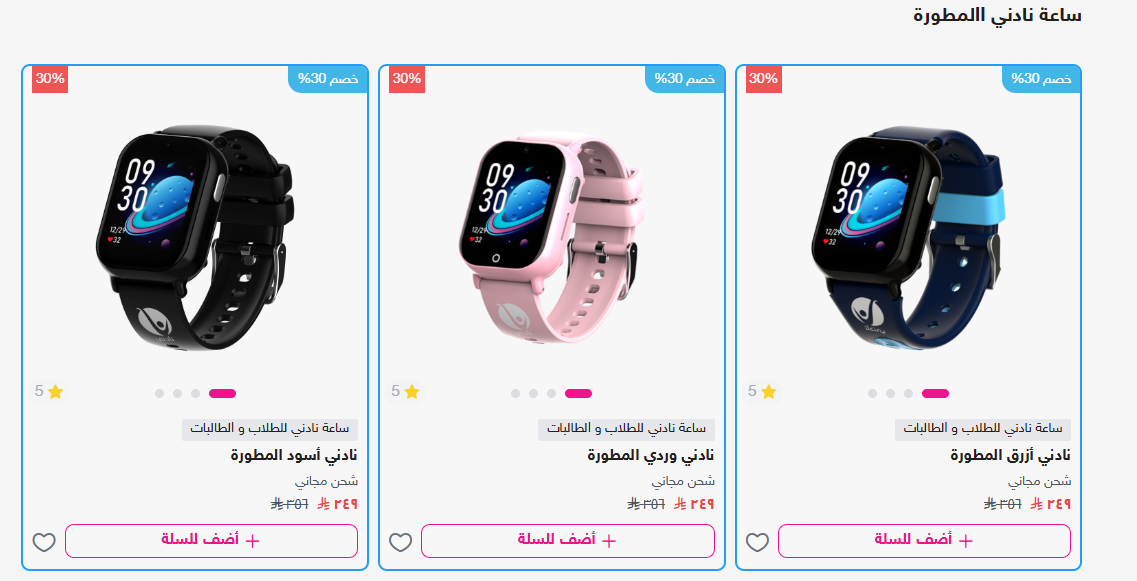Click red 30% badge on black watch

coord(50,79)
